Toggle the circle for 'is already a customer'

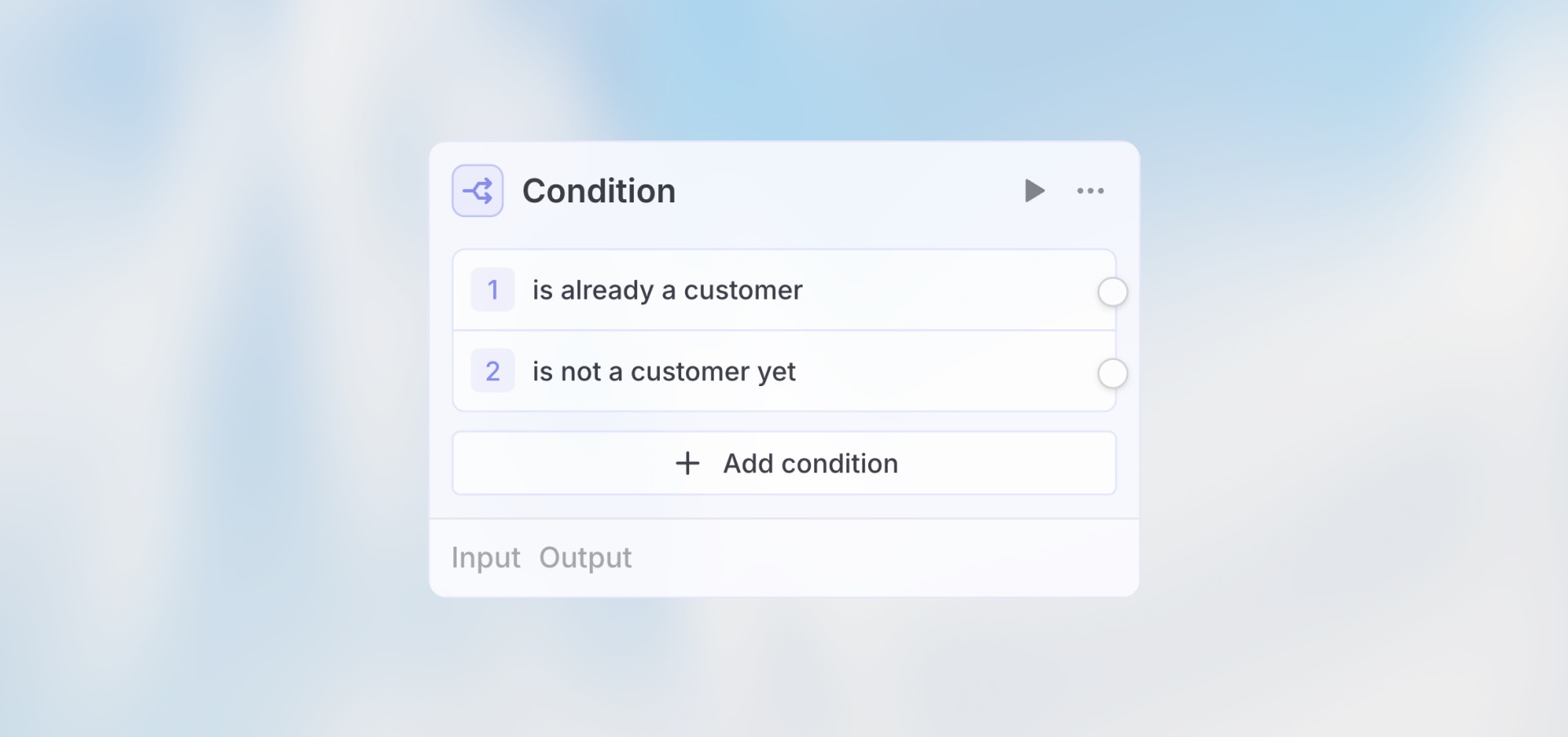pos(1112,292)
